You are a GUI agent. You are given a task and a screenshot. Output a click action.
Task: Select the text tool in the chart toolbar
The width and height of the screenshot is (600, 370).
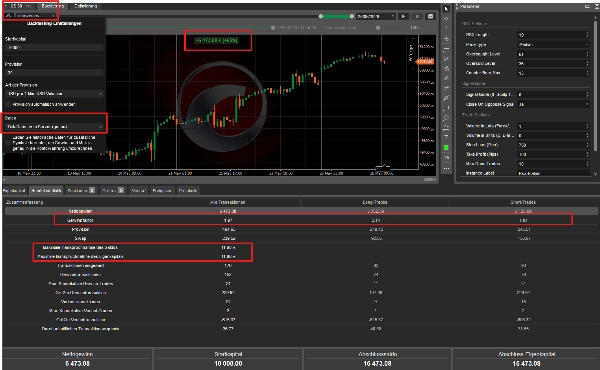tap(446, 137)
